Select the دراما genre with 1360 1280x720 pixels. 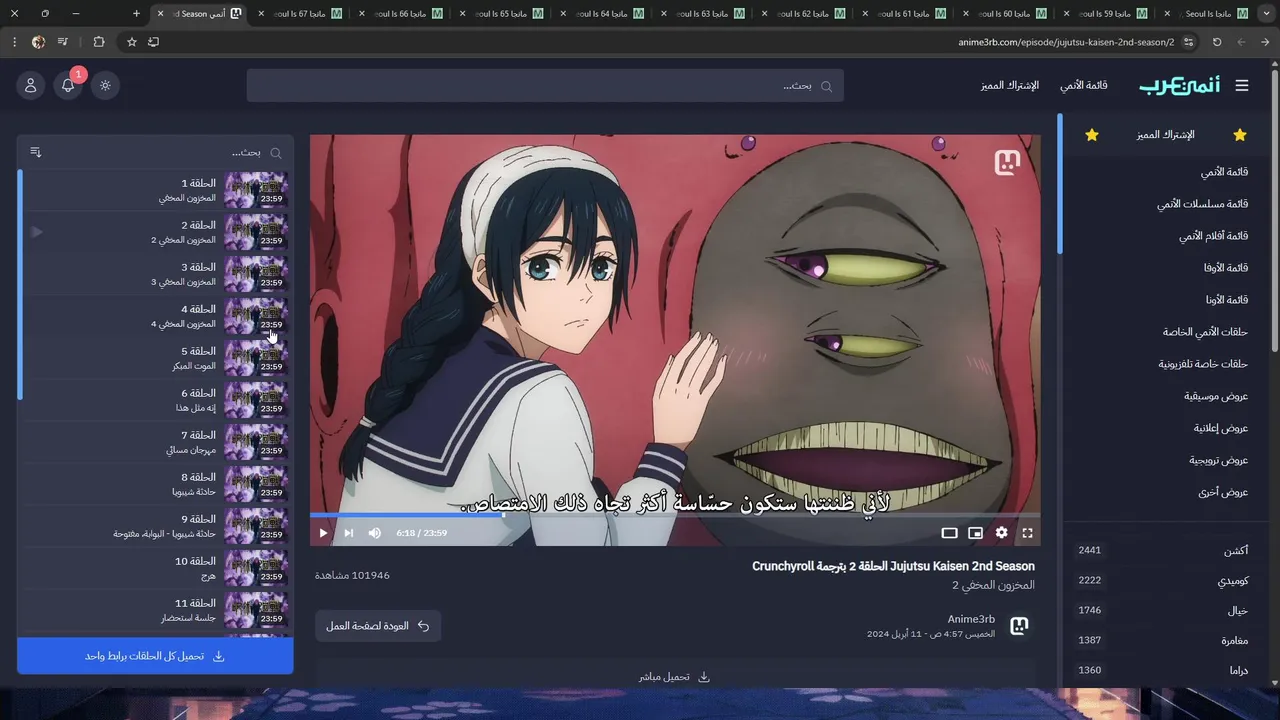point(1162,671)
